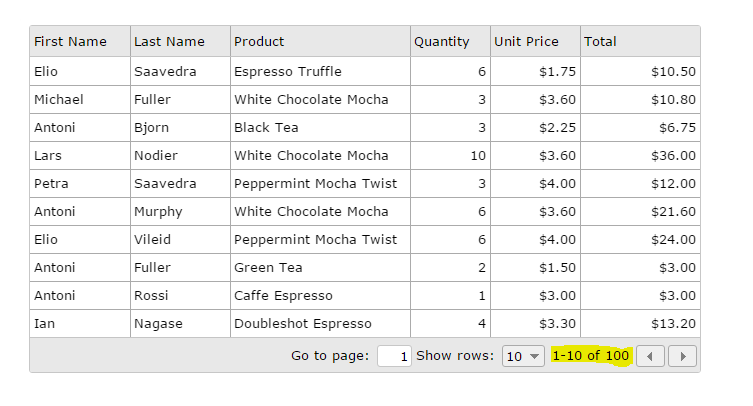Sort by First Name column header
The height and width of the screenshot is (406, 753).
click(x=70, y=42)
